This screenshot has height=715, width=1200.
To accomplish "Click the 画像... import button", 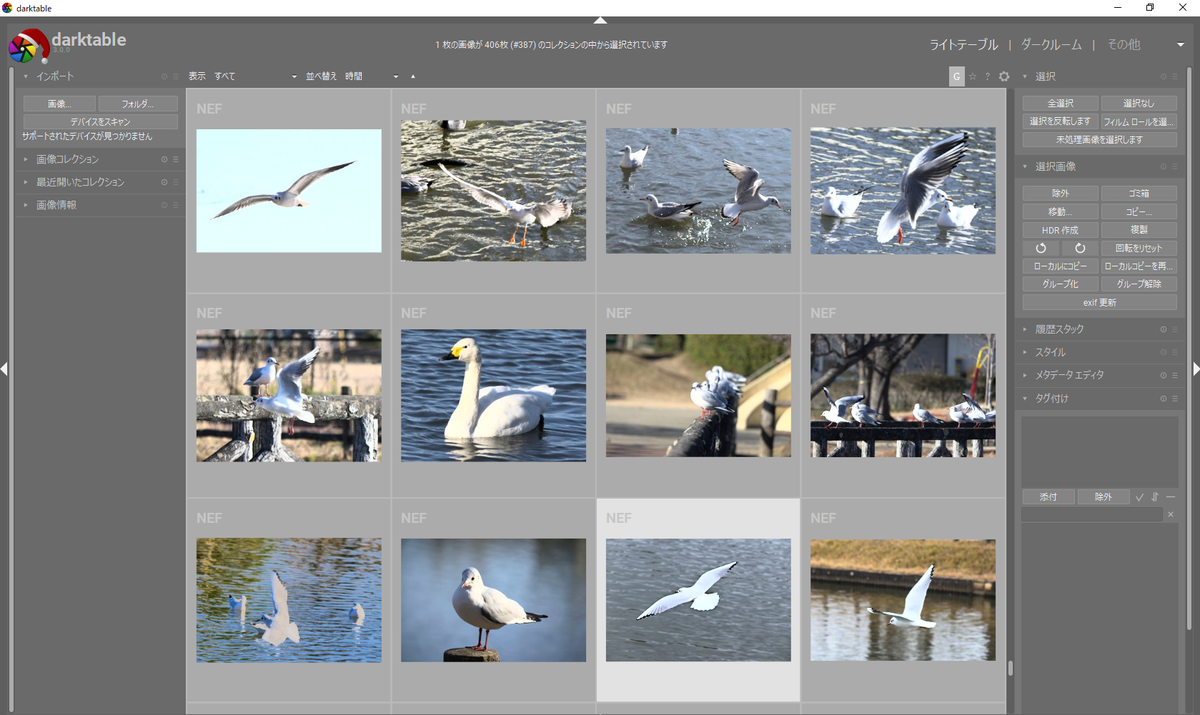I will tap(59, 104).
